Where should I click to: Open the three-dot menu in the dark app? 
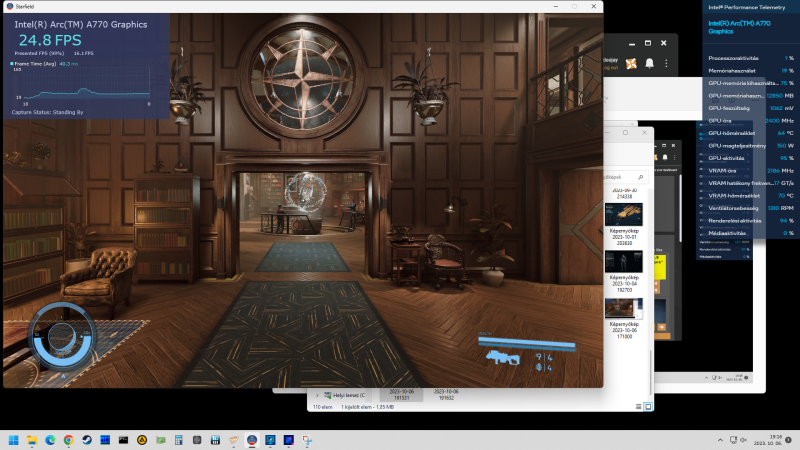(x=666, y=63)
